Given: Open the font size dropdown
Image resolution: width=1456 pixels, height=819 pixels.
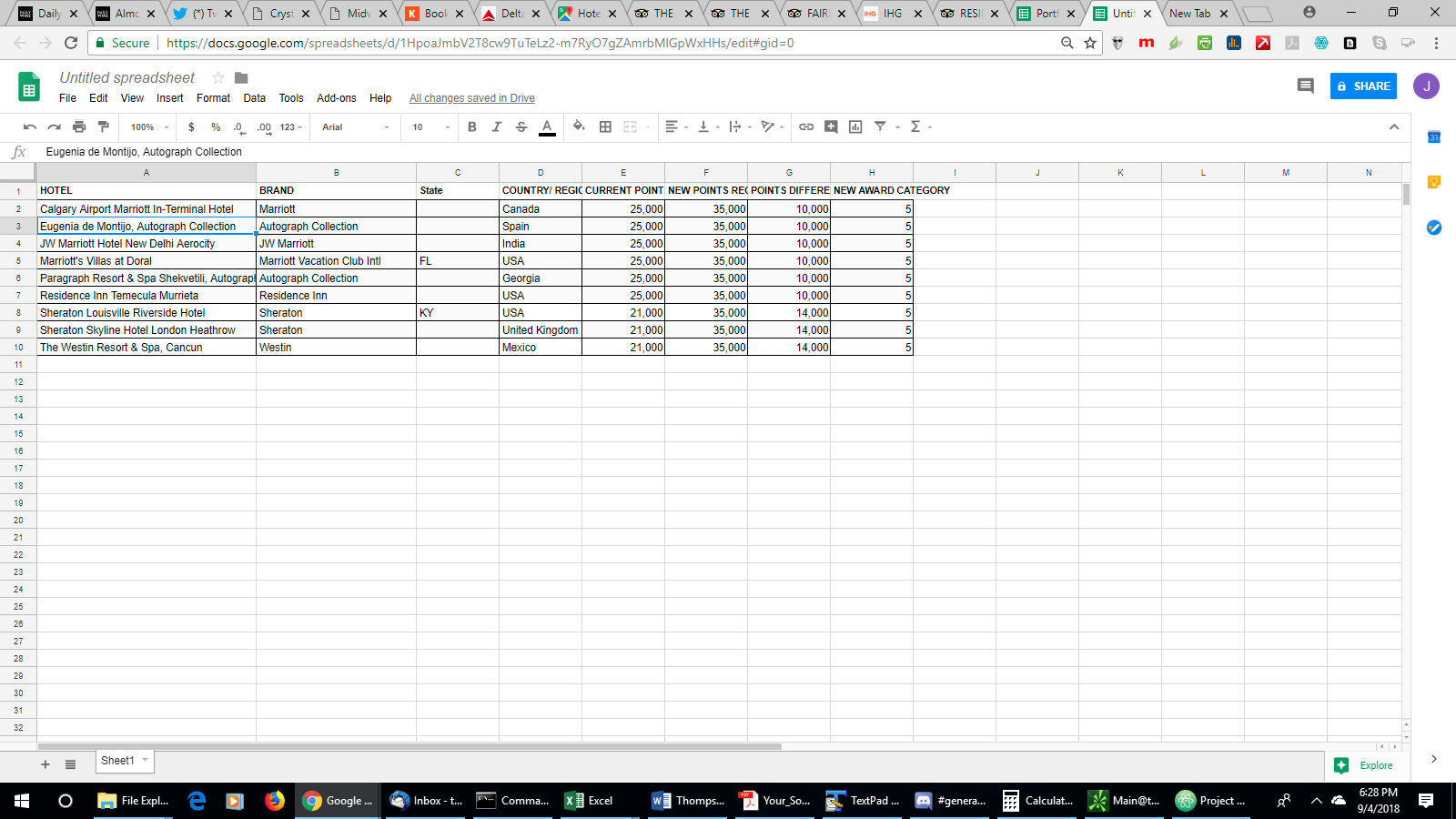Looking at the screenshot, I should [430, 126].
